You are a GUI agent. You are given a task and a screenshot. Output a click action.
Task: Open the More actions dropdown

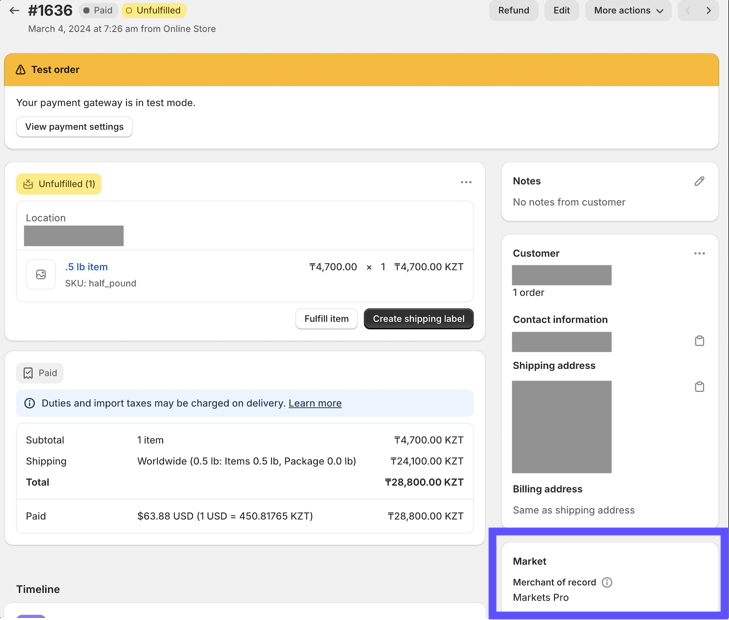628,10
